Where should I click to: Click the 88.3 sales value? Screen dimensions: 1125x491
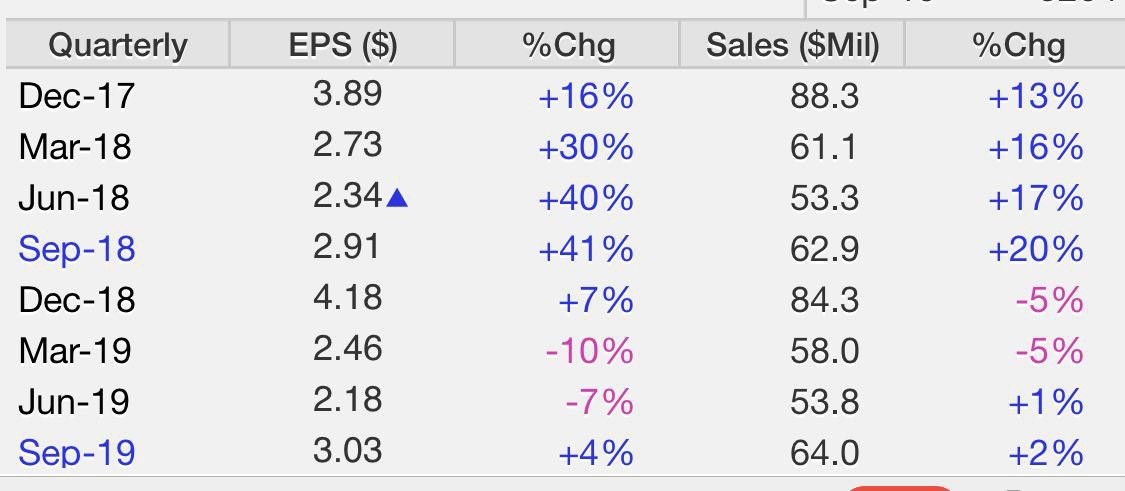tap(824, 96)
